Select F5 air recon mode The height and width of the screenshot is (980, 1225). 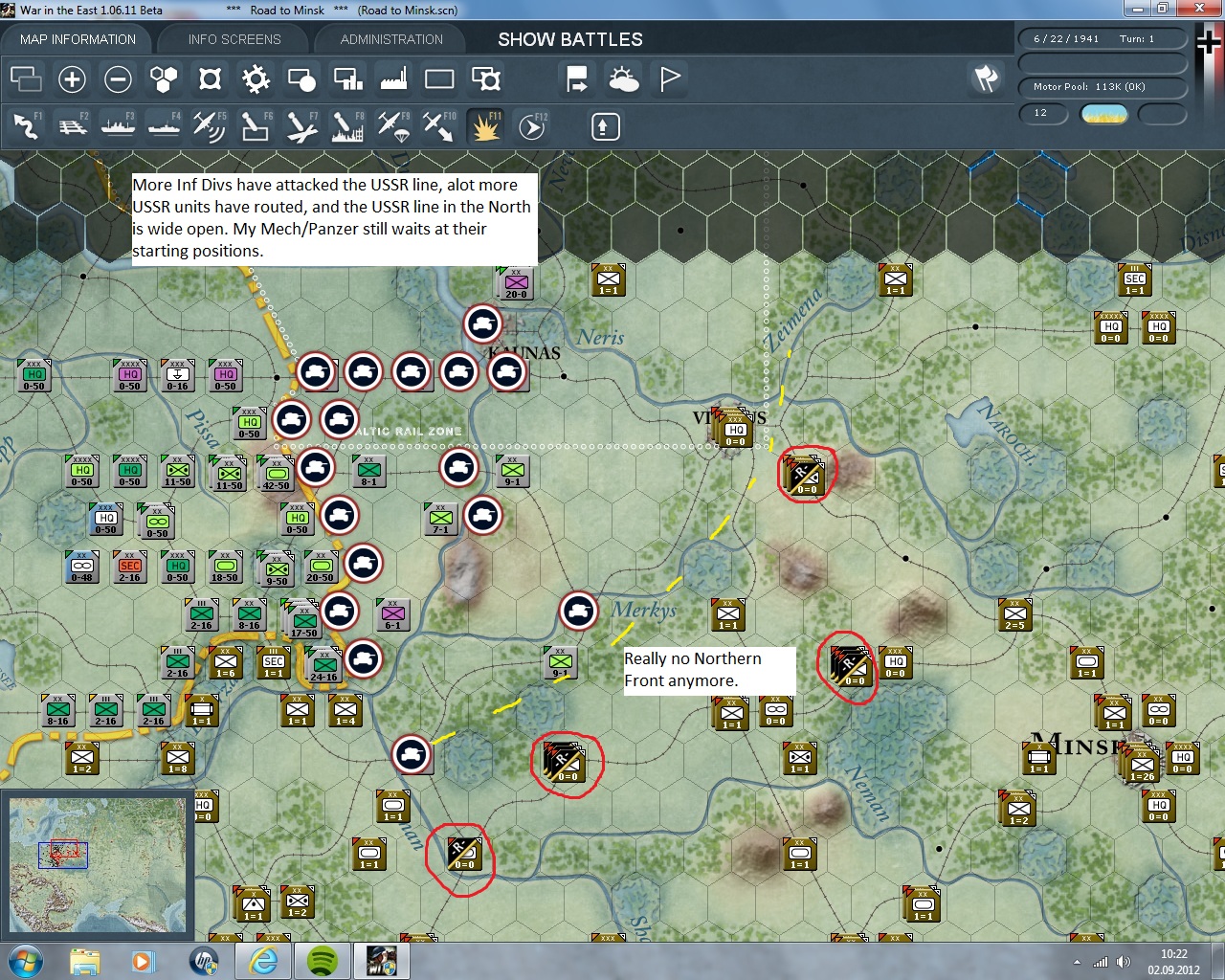coord(210,126)
